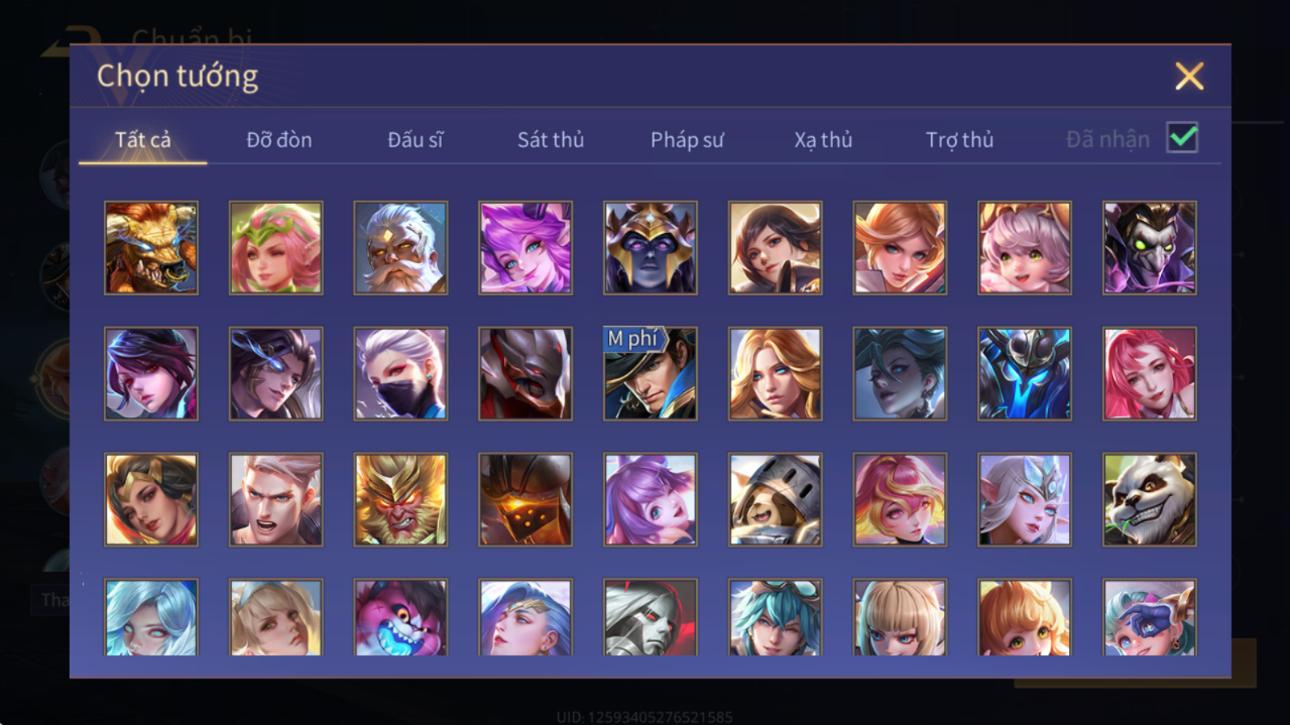
Task: Filter heroes by Xạ thủ
Action: point(823,140)
